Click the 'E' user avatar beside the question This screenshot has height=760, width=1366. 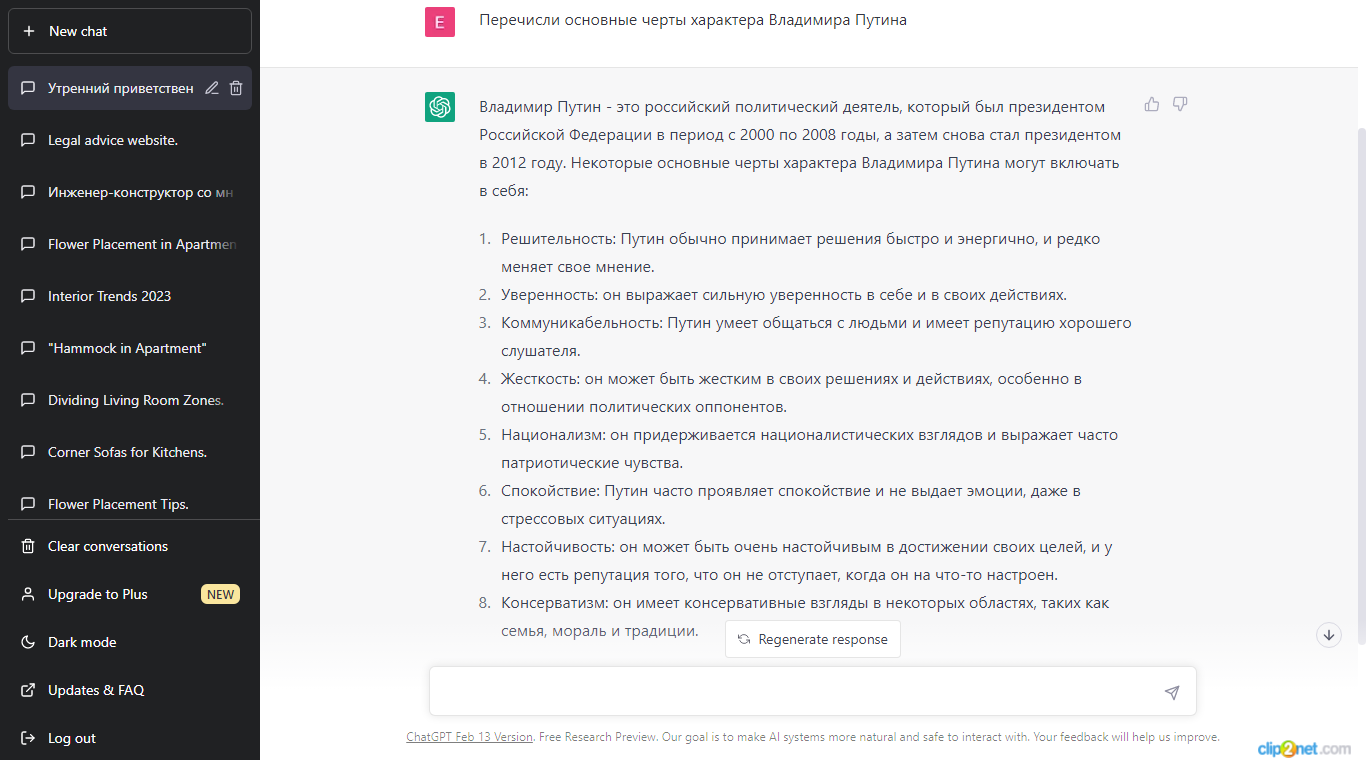click(x=440, y=21)
